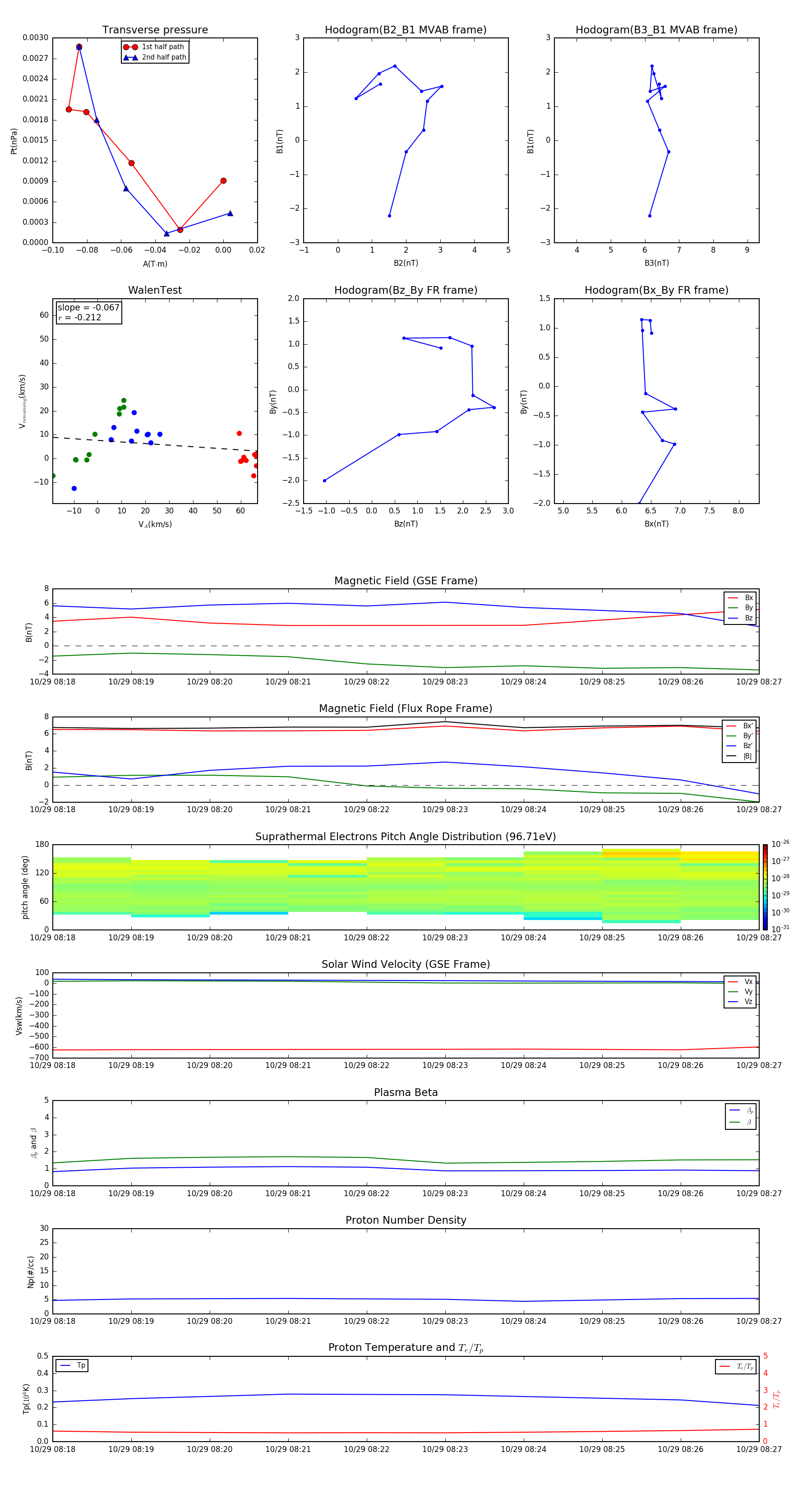This screenshot has width=812, height=1489.
Task: Click the "Hodogram(B3_B1 MVAB frame)" title
Action: (x=656, y=29)
